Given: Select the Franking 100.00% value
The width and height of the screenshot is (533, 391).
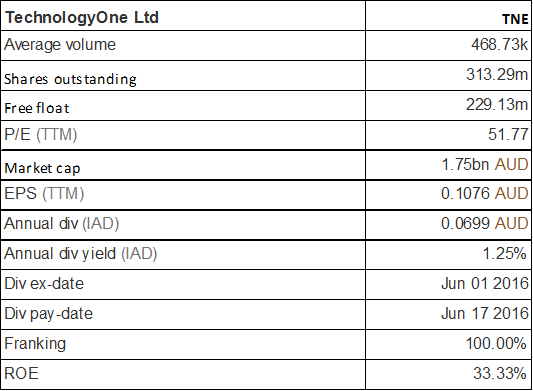Looking at the screenshot, I should (496, 343).
